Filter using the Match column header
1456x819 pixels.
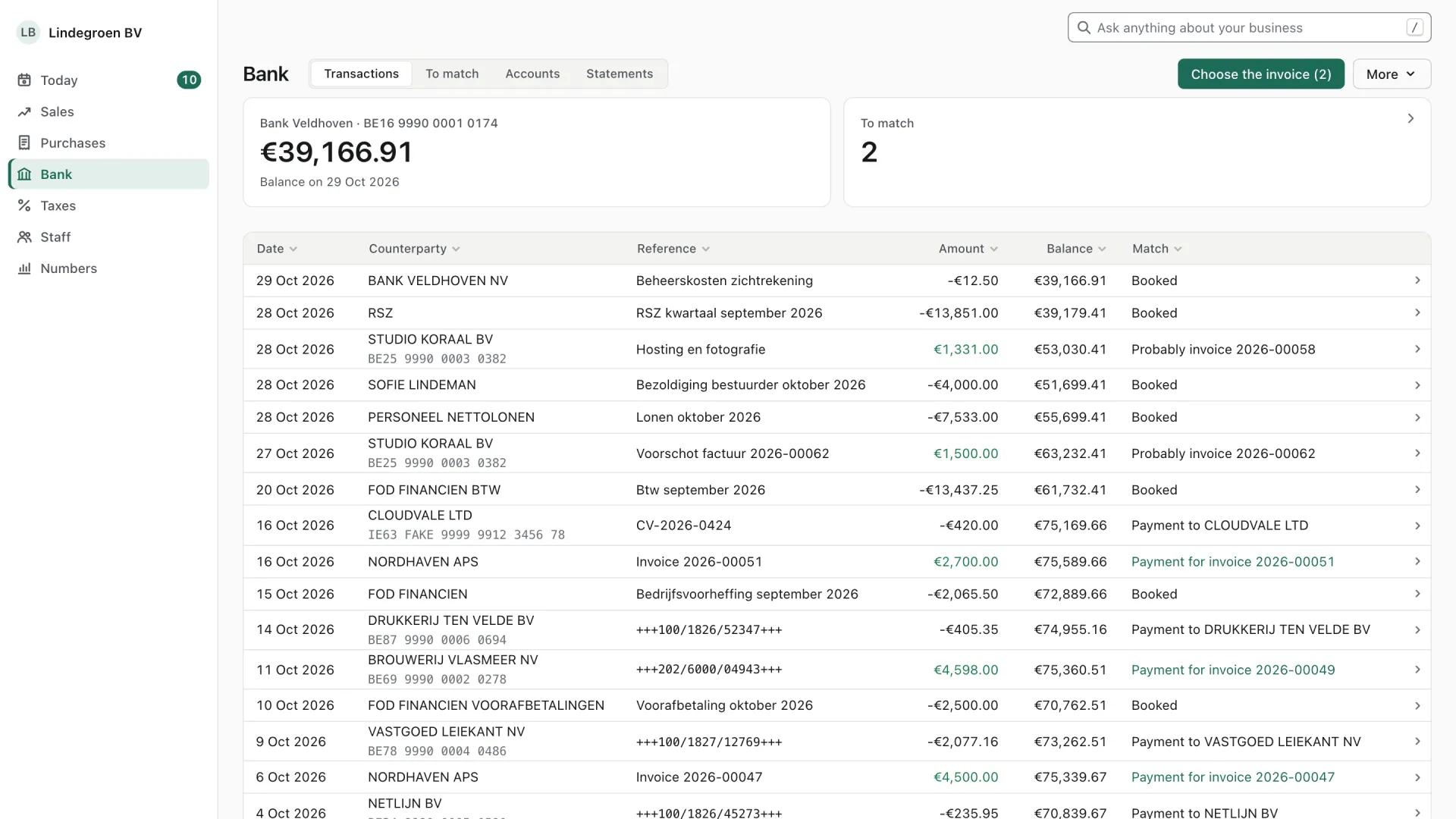click(x=1157, y=249)
